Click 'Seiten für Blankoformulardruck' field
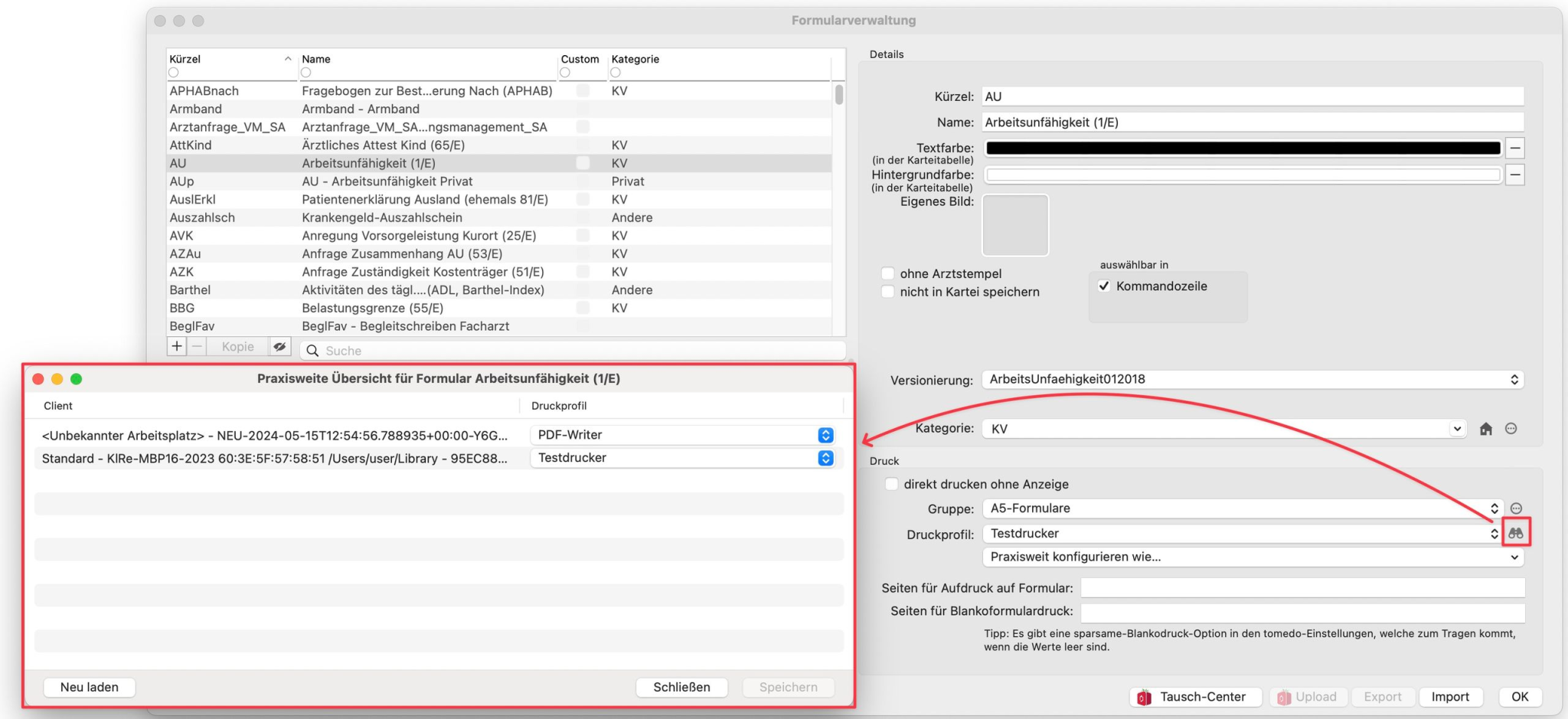This screenshot has width=1568, height=719. (1302, 612)
